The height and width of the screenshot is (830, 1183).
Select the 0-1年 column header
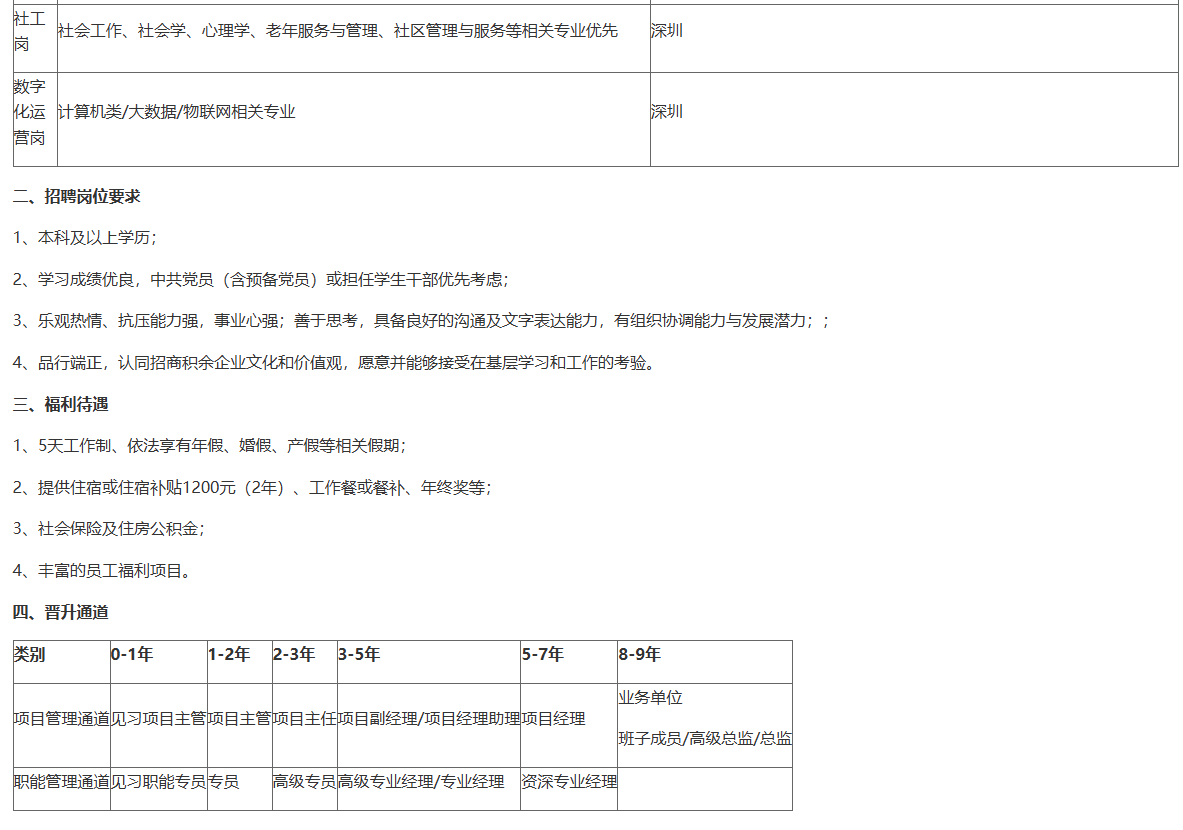click(132, 655)
